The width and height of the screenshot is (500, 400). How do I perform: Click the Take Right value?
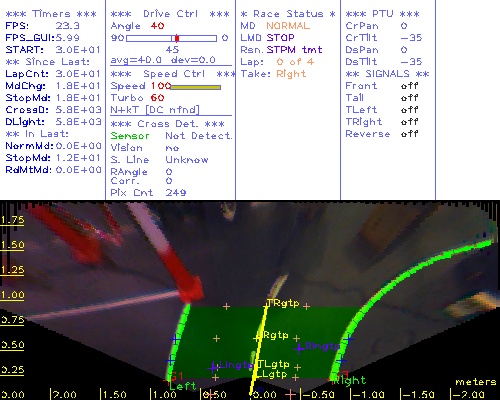[291, 74]
